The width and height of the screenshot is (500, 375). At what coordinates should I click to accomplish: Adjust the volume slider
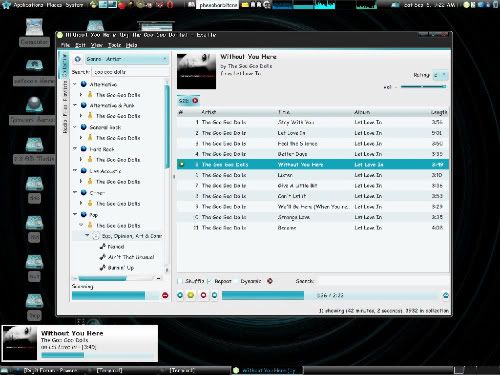[x=423, y=87]
